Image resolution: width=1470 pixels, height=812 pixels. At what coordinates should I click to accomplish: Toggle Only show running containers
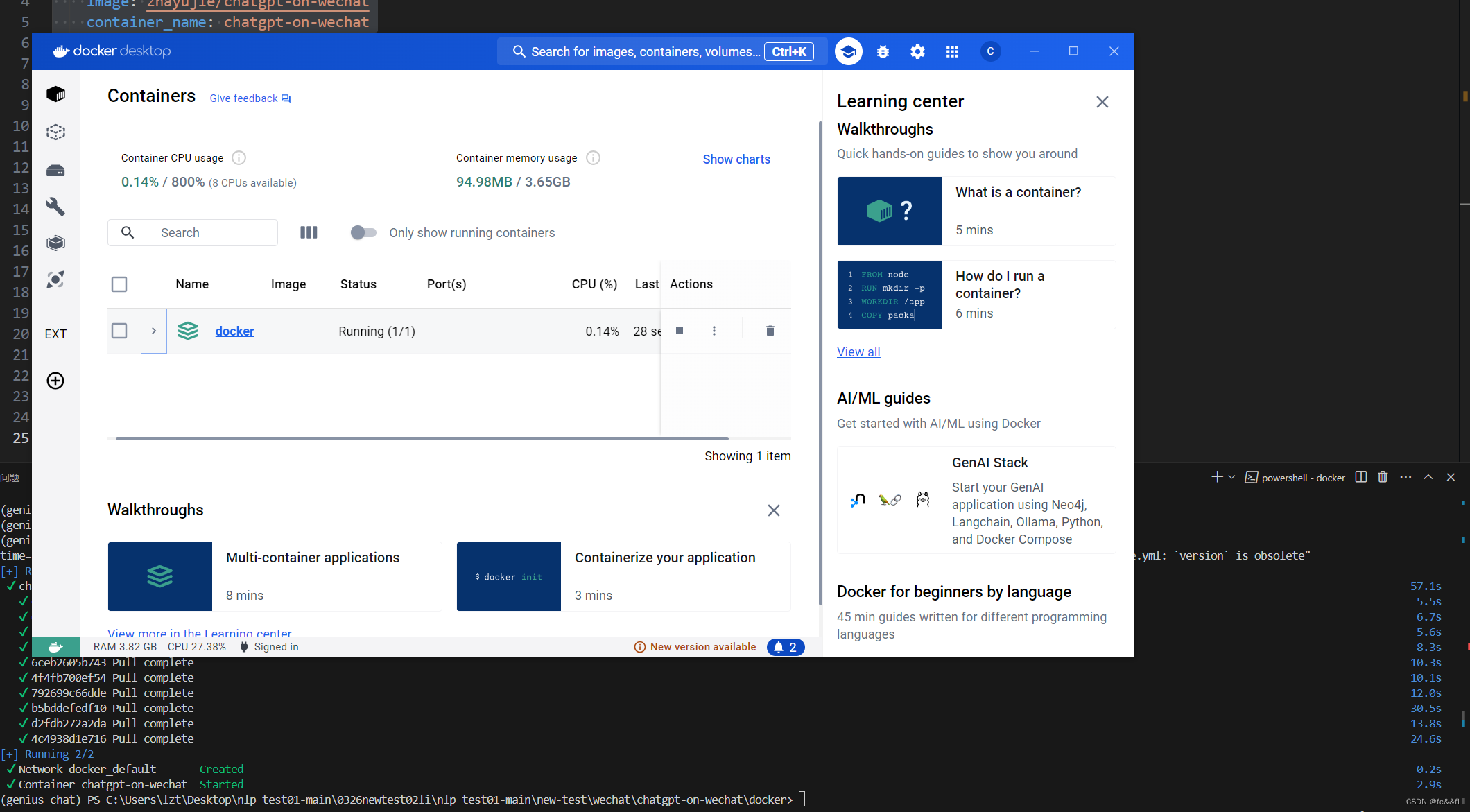(x=363, y=233)
